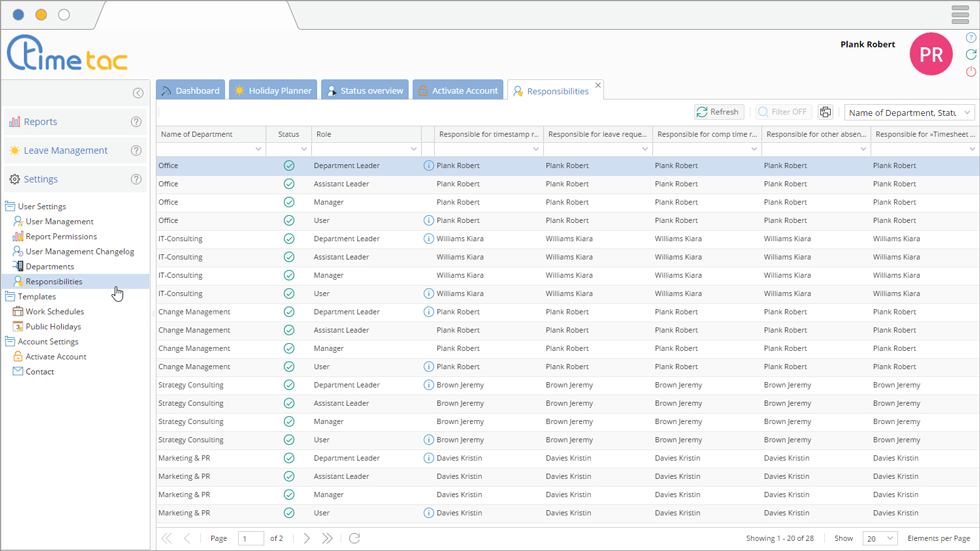Open help via the top-right question mark
This screenshot has height=551, width=980.
pyautogui.click(x=970, y=38)
